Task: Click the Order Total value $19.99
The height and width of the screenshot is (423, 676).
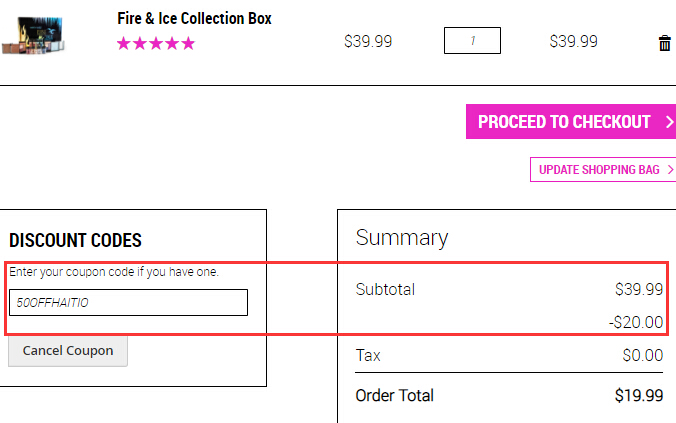Action: (x=639, y=395)
